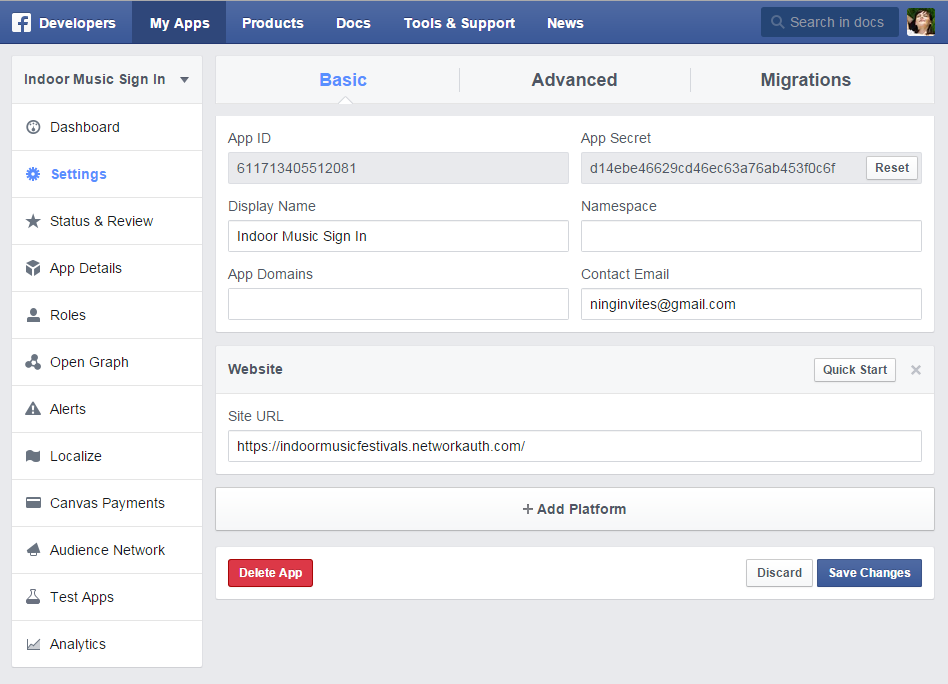Image resolution: width=948 pixels, height=684 pixels.
Task: Click the 'App Secret' label
Action: [616, 138]
